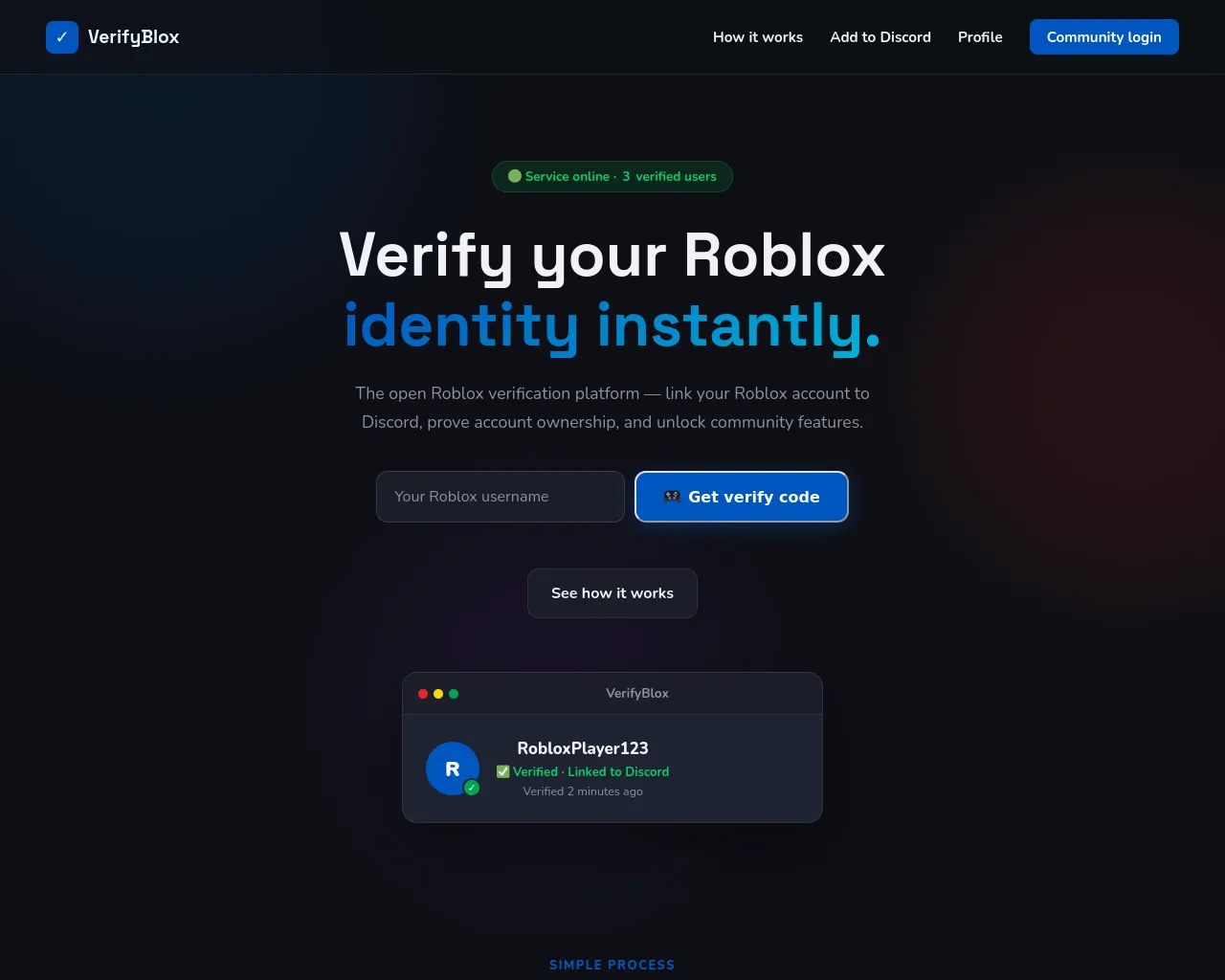Click the yellow dot in VerifyBlox preview card
The image size is (1225, 980).
click(438, 694)
